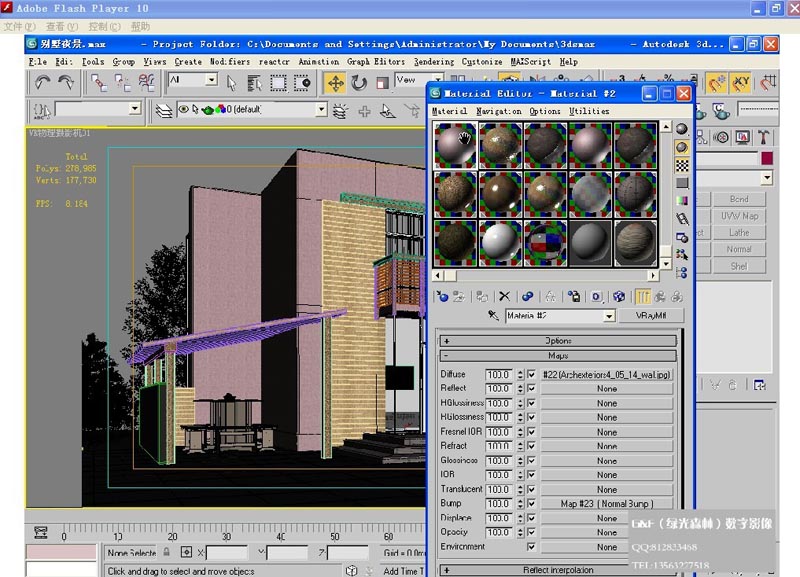Screen dimensions: 800x577
Task: Open the Diffuse map slot button
Action: tap(607, 374)
